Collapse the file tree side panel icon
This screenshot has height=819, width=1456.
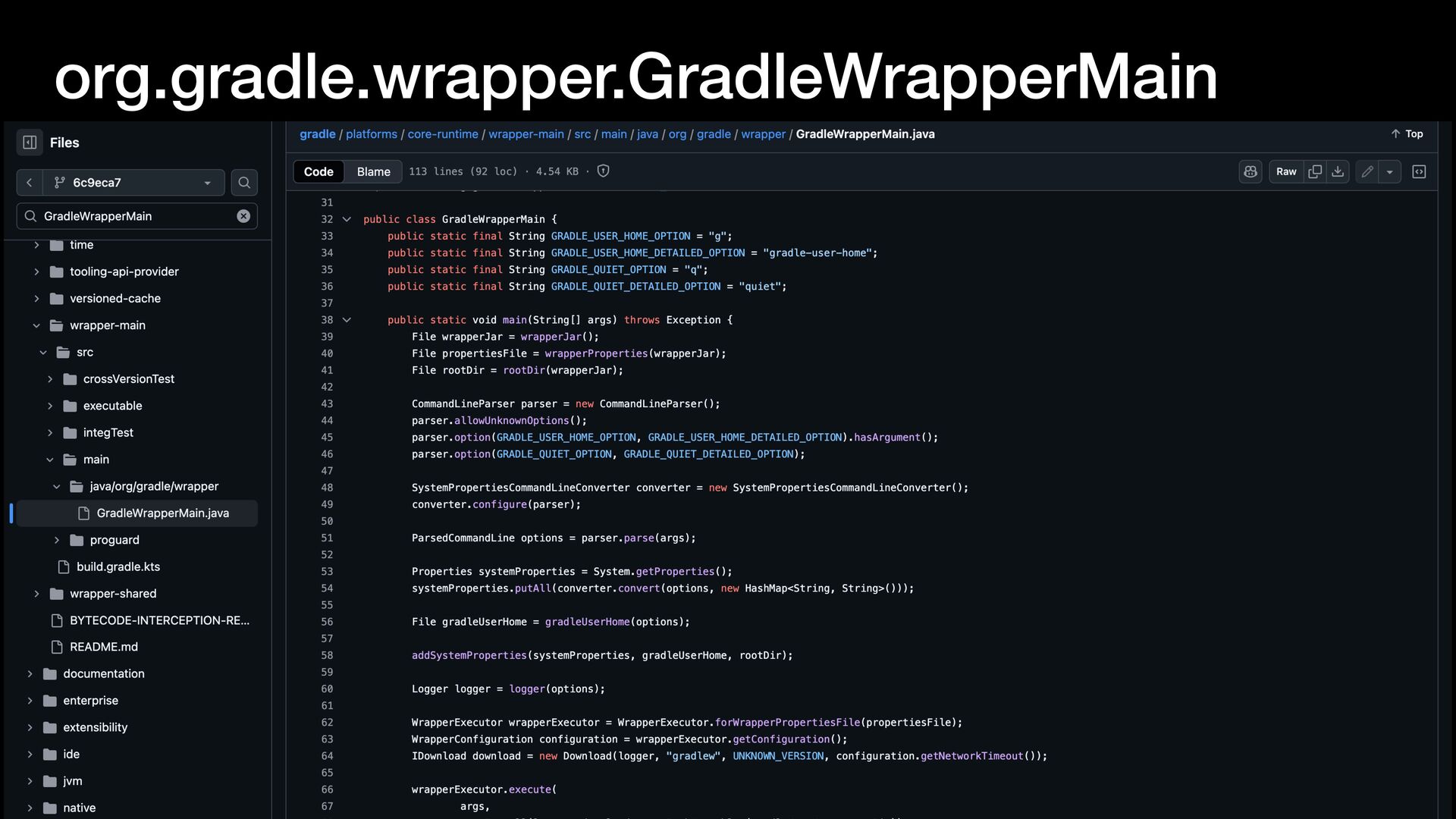[30, 143]
